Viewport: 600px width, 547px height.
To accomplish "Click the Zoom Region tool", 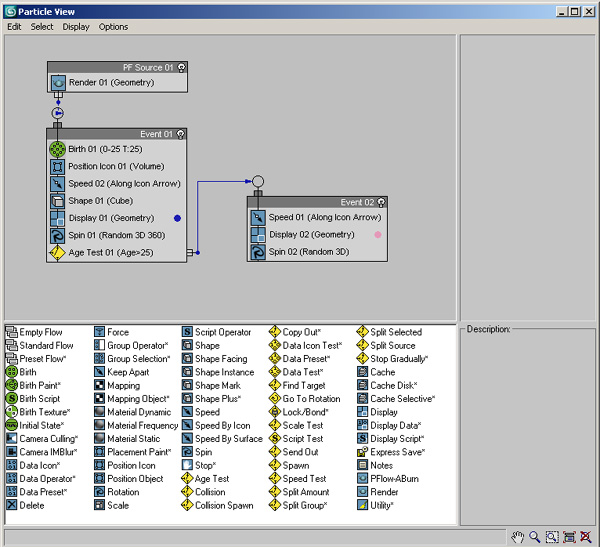I will 552,537.
